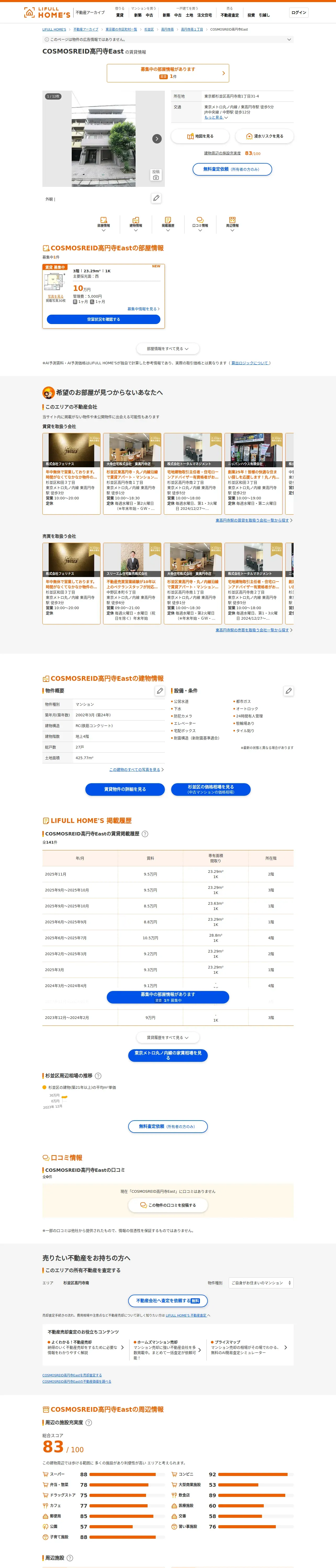Click breadcrumb 杉並区
The width and height of the screenshot is (336, 1568).
tap(149, 29)
